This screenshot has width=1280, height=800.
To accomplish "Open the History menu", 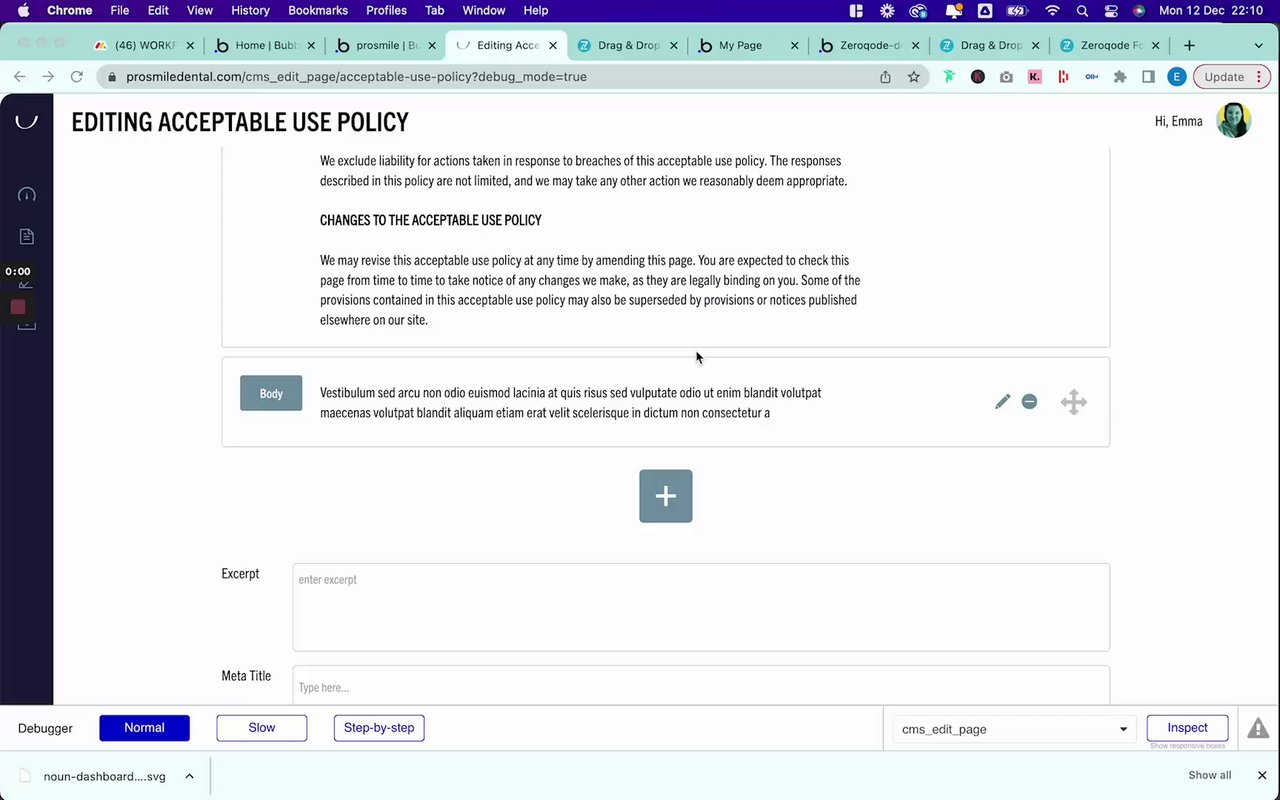I will coord(250,10).
